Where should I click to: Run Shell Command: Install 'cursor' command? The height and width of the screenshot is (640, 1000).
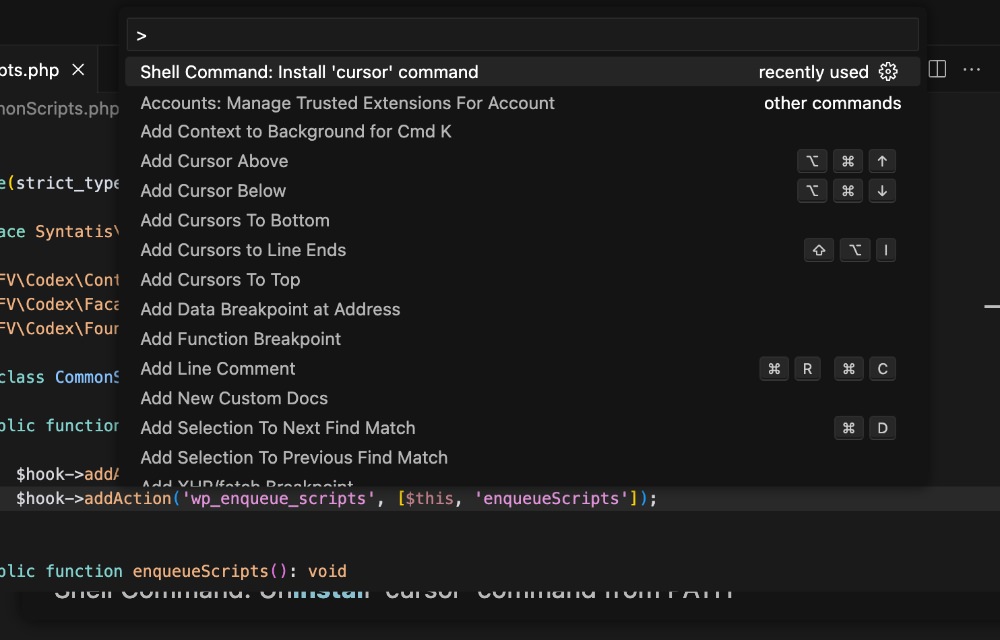(522, 72)
